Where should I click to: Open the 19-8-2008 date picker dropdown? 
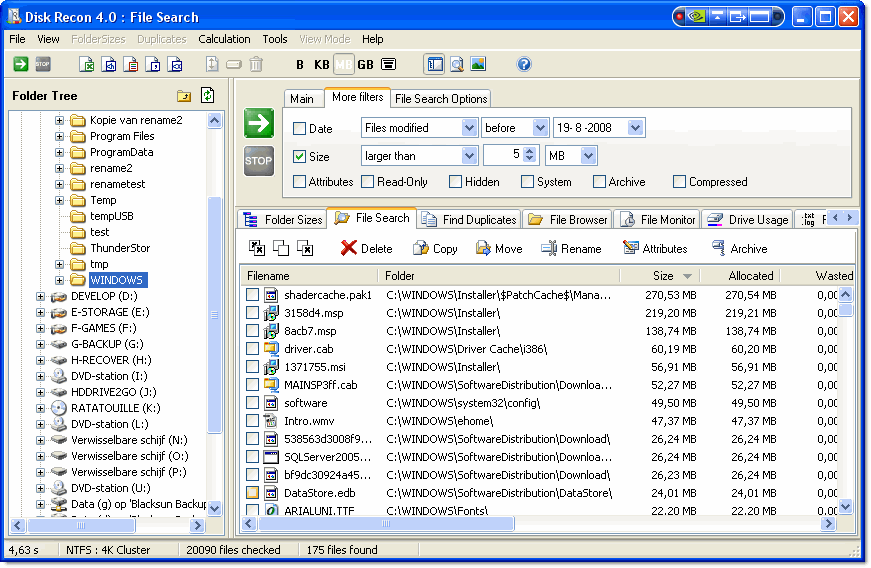coord(635,128)
